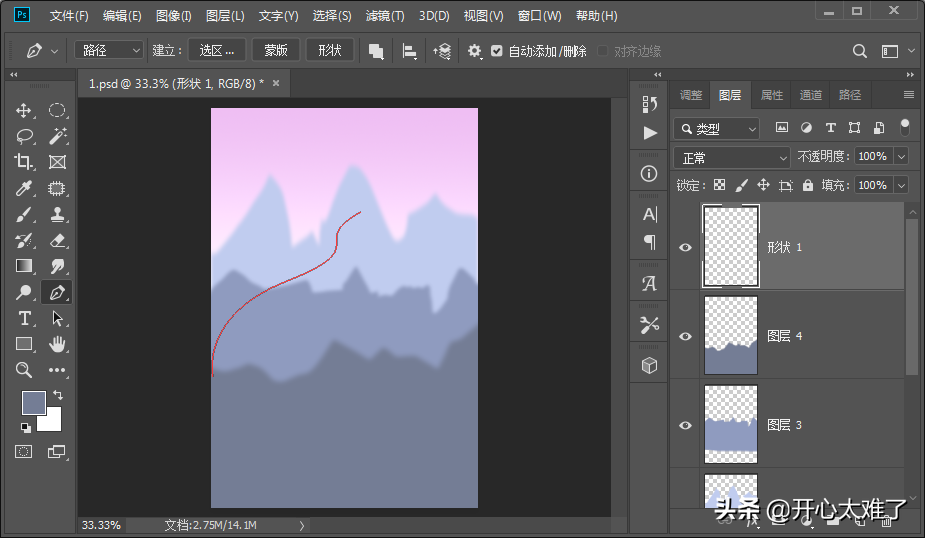Viewport: 925px width, 538px height.
Task: Swap foreground and background colors
Action: [58, 395]
